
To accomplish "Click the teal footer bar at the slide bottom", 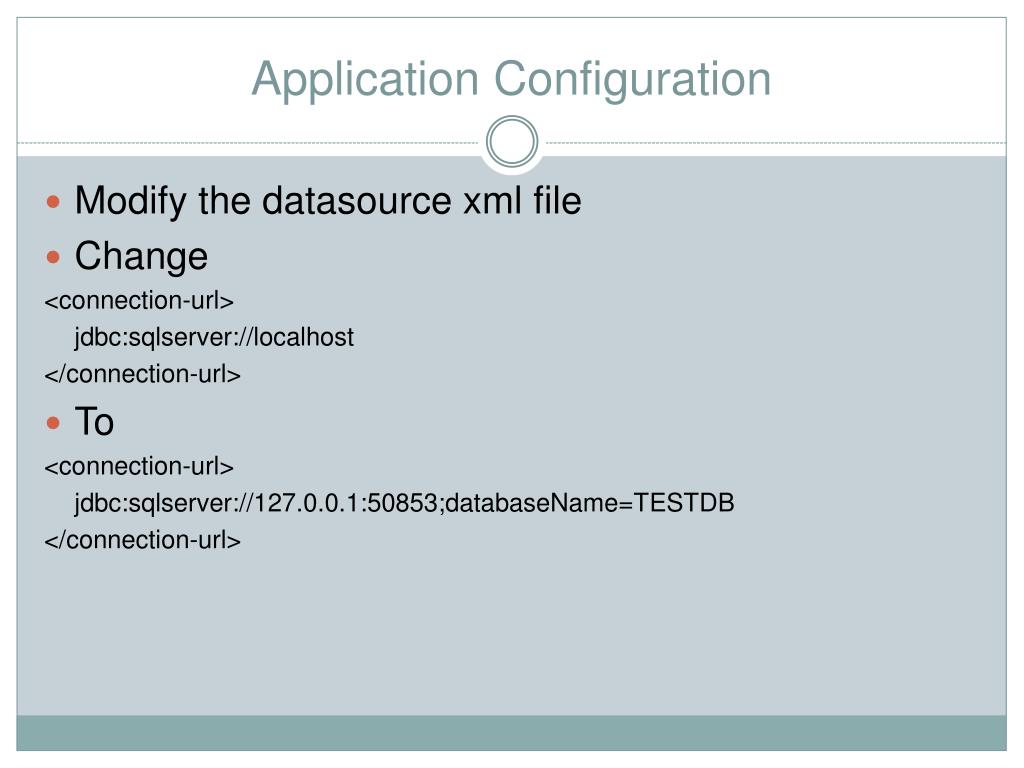I will point(512,732).
